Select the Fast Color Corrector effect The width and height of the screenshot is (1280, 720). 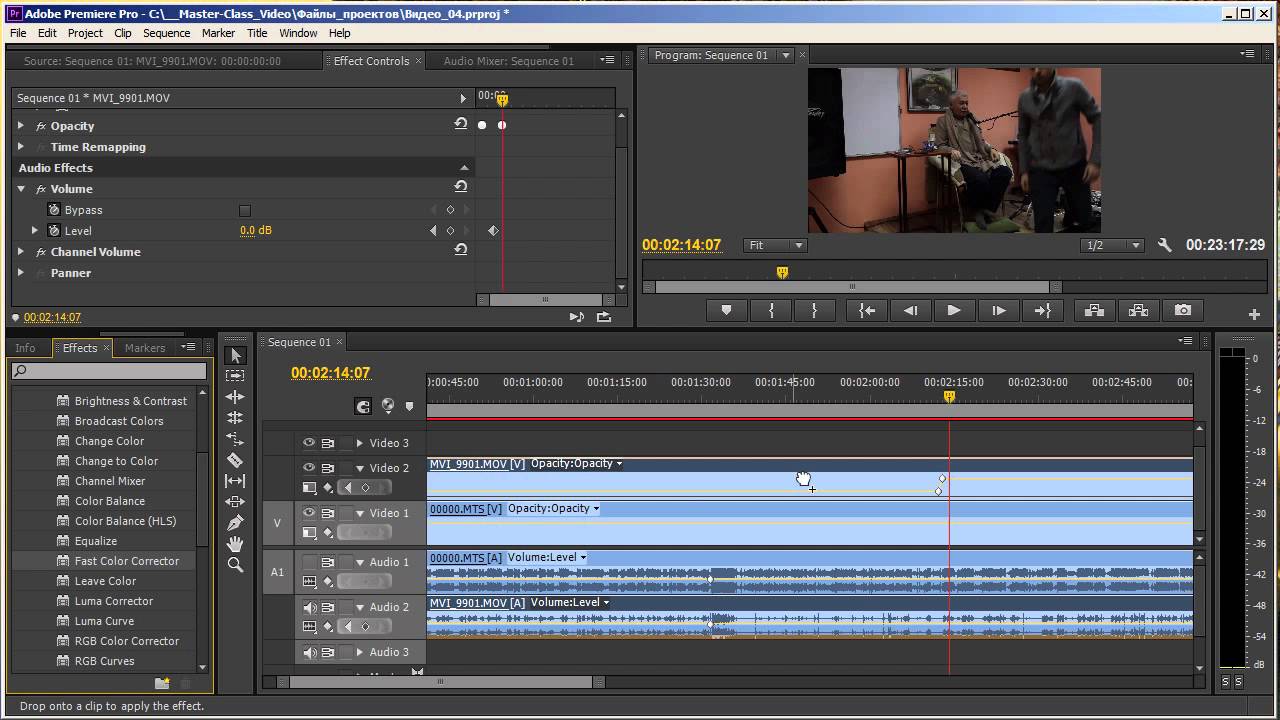(127, 561)
